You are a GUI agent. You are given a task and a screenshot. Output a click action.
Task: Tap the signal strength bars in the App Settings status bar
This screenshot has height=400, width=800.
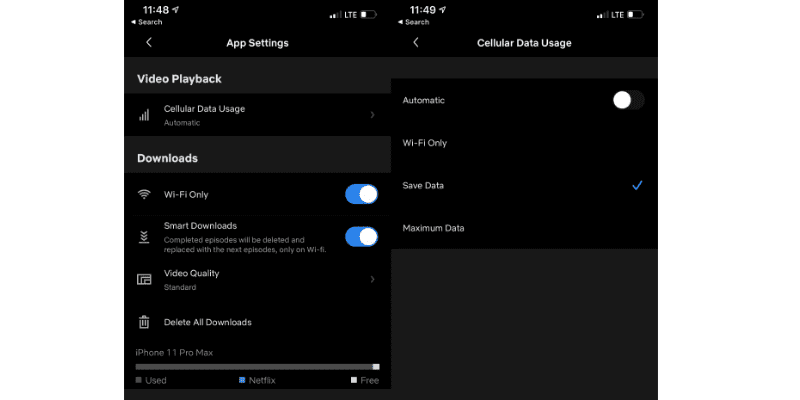click(335, 15)
